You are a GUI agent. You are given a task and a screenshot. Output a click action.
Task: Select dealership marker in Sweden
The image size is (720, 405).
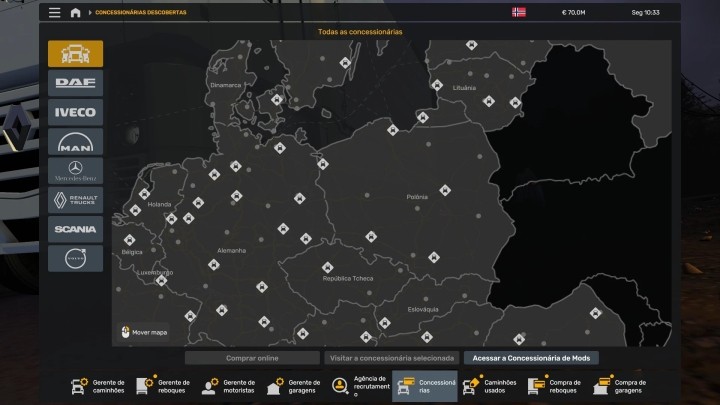point(345,62)
